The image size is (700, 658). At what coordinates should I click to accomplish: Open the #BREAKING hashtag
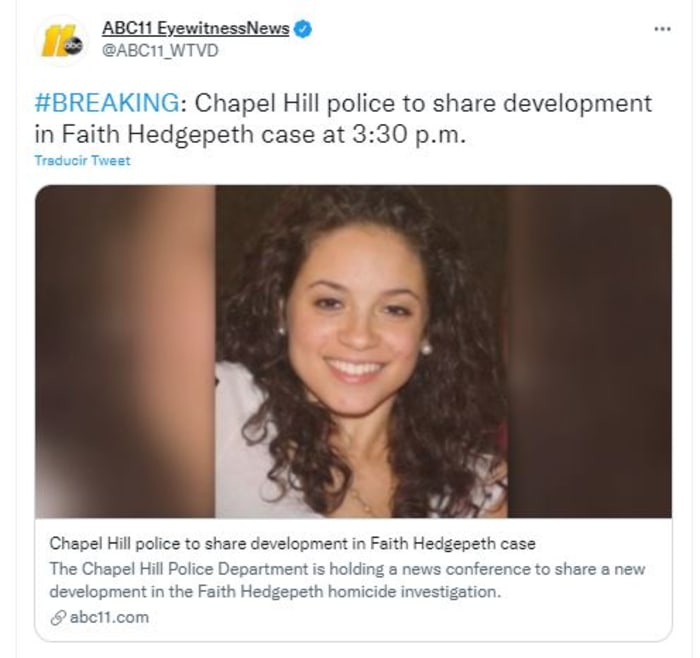coord(108,103)
